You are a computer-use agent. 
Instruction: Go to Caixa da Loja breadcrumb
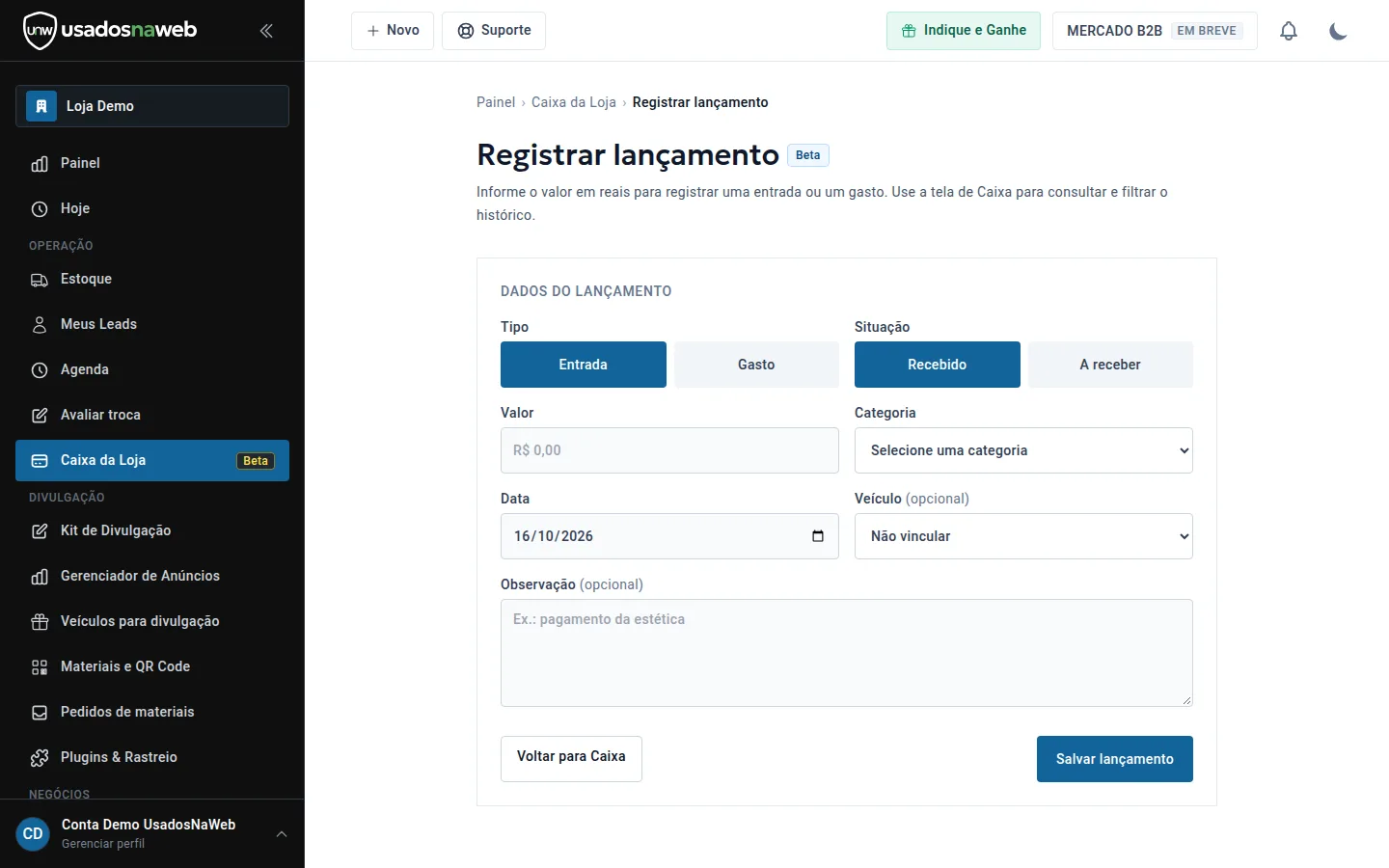[574, 102]
